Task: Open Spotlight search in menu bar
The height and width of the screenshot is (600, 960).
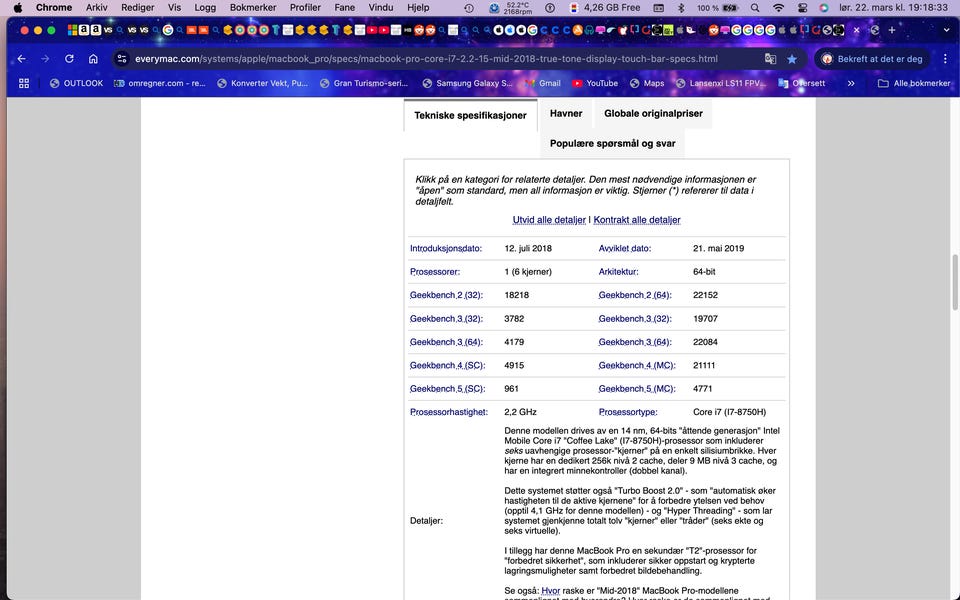Action: click(755, 8)
